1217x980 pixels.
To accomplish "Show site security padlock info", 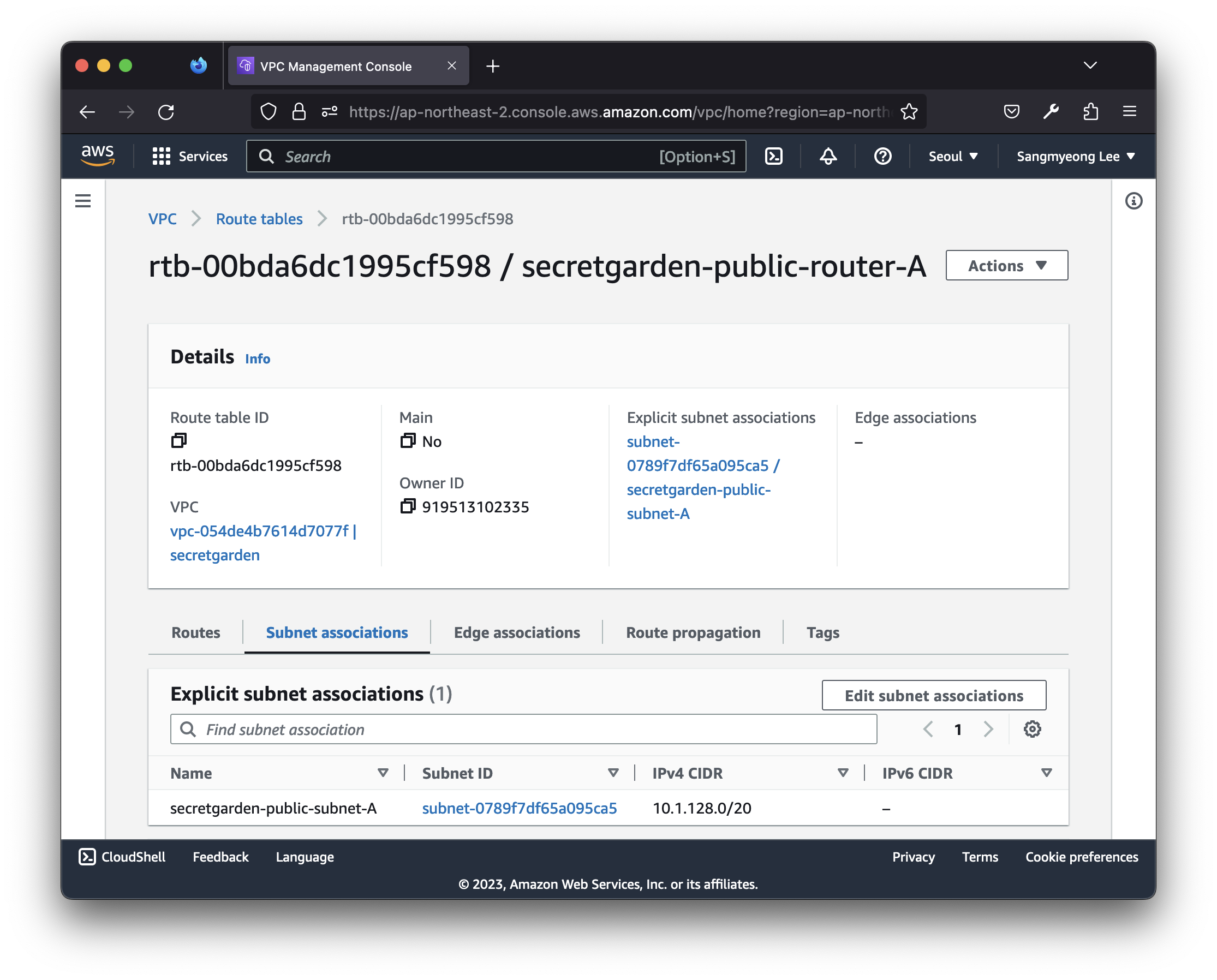I will tap(299, 112).
